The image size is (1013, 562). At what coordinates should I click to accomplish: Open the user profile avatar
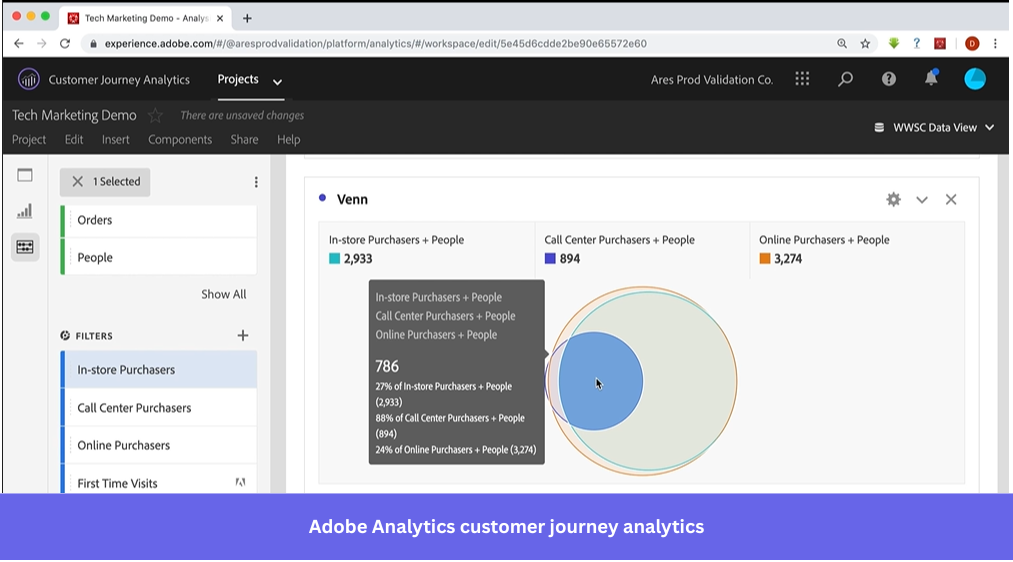975,79
